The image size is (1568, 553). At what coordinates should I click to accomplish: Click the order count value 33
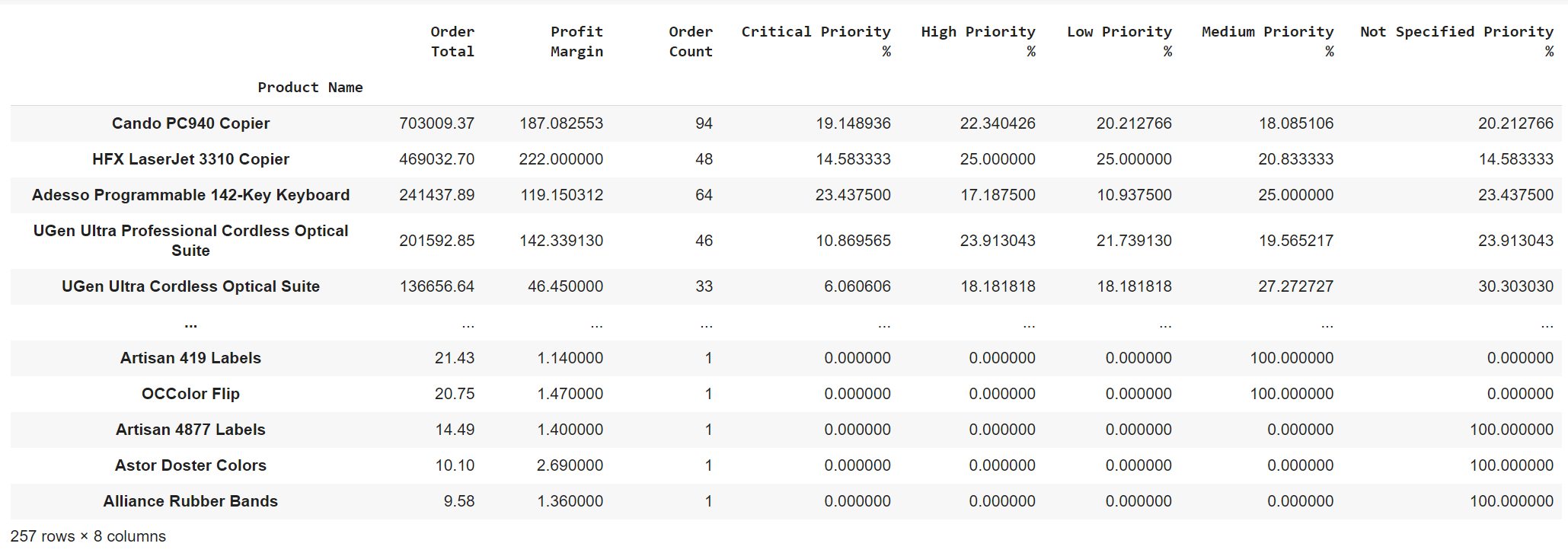(704, 286)
